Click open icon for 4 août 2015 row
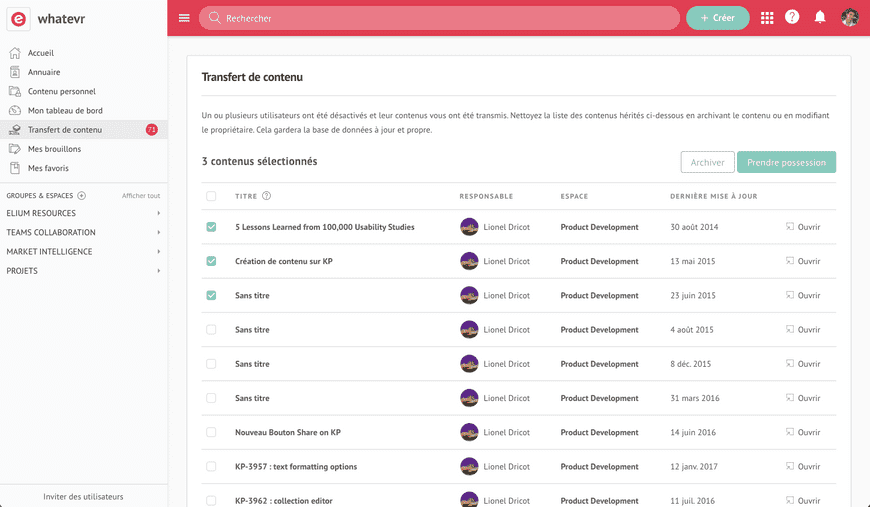Screen dimensions: 870x507 (x=790, y=329)
